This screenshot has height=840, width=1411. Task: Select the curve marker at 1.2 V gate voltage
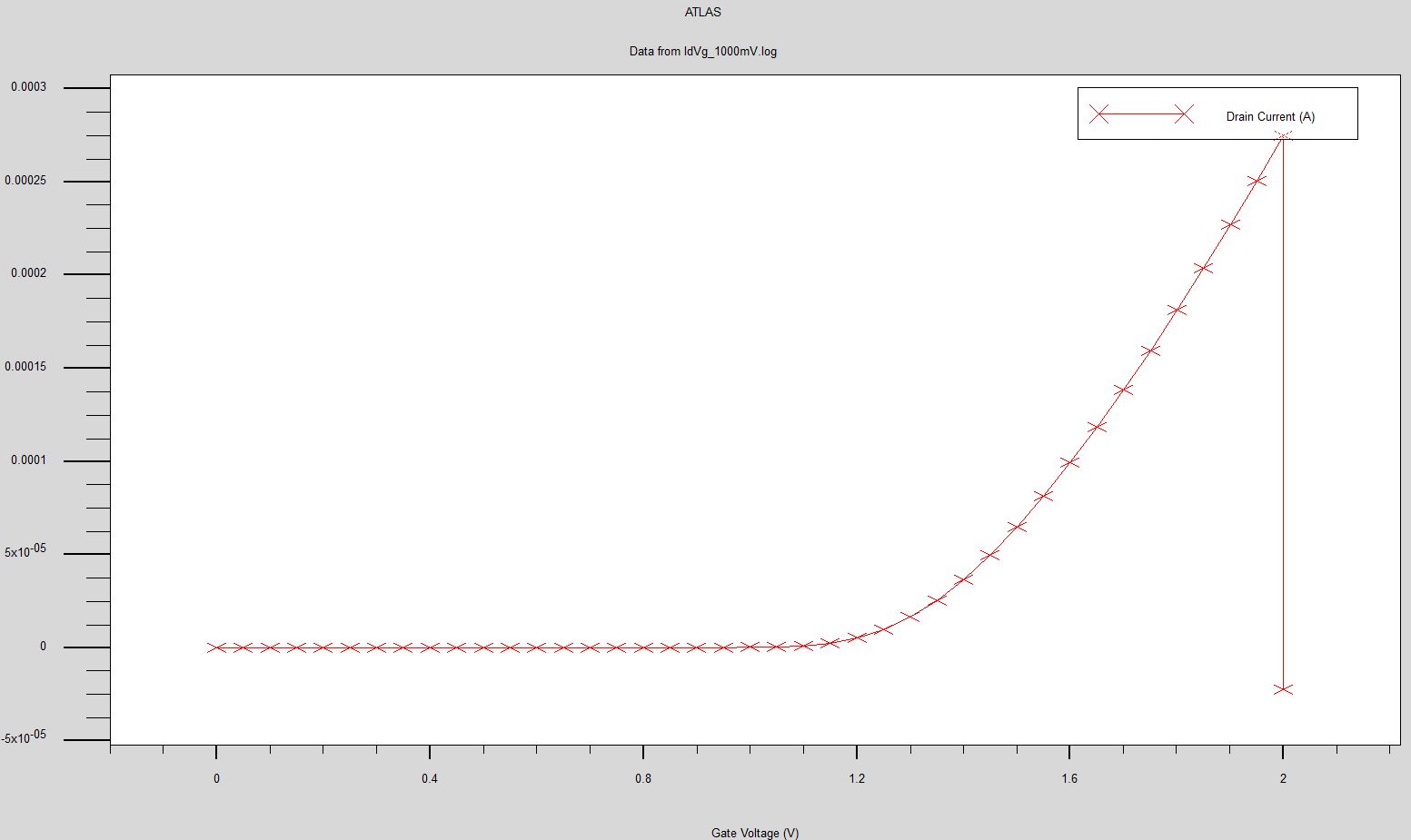[x=857, y=637]
